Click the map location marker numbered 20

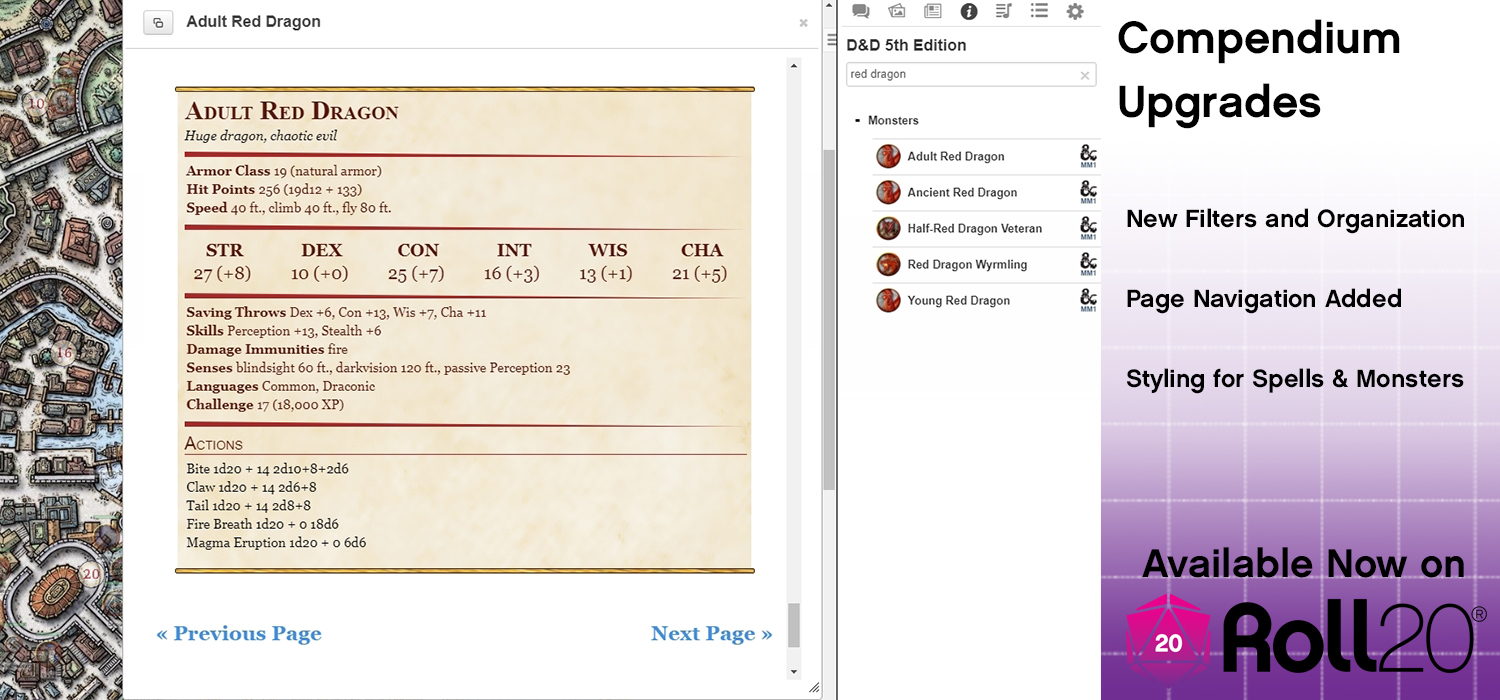92,574
